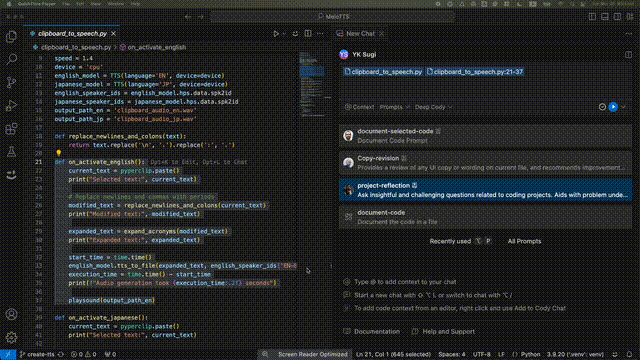Open the Apple menu

9,4
